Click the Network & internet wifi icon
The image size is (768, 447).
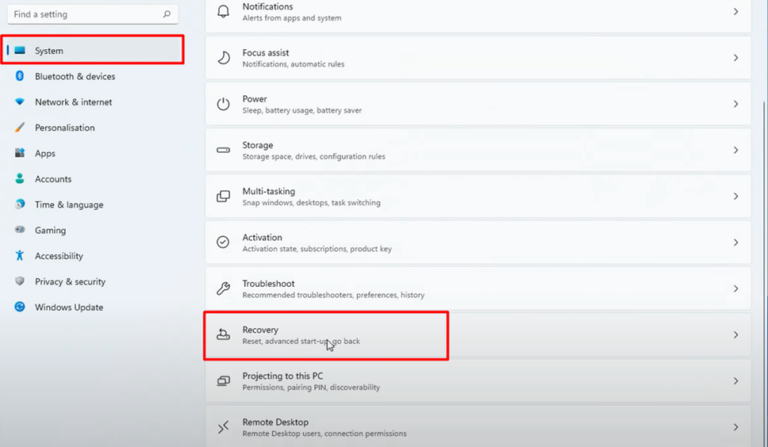pos(20,102)
